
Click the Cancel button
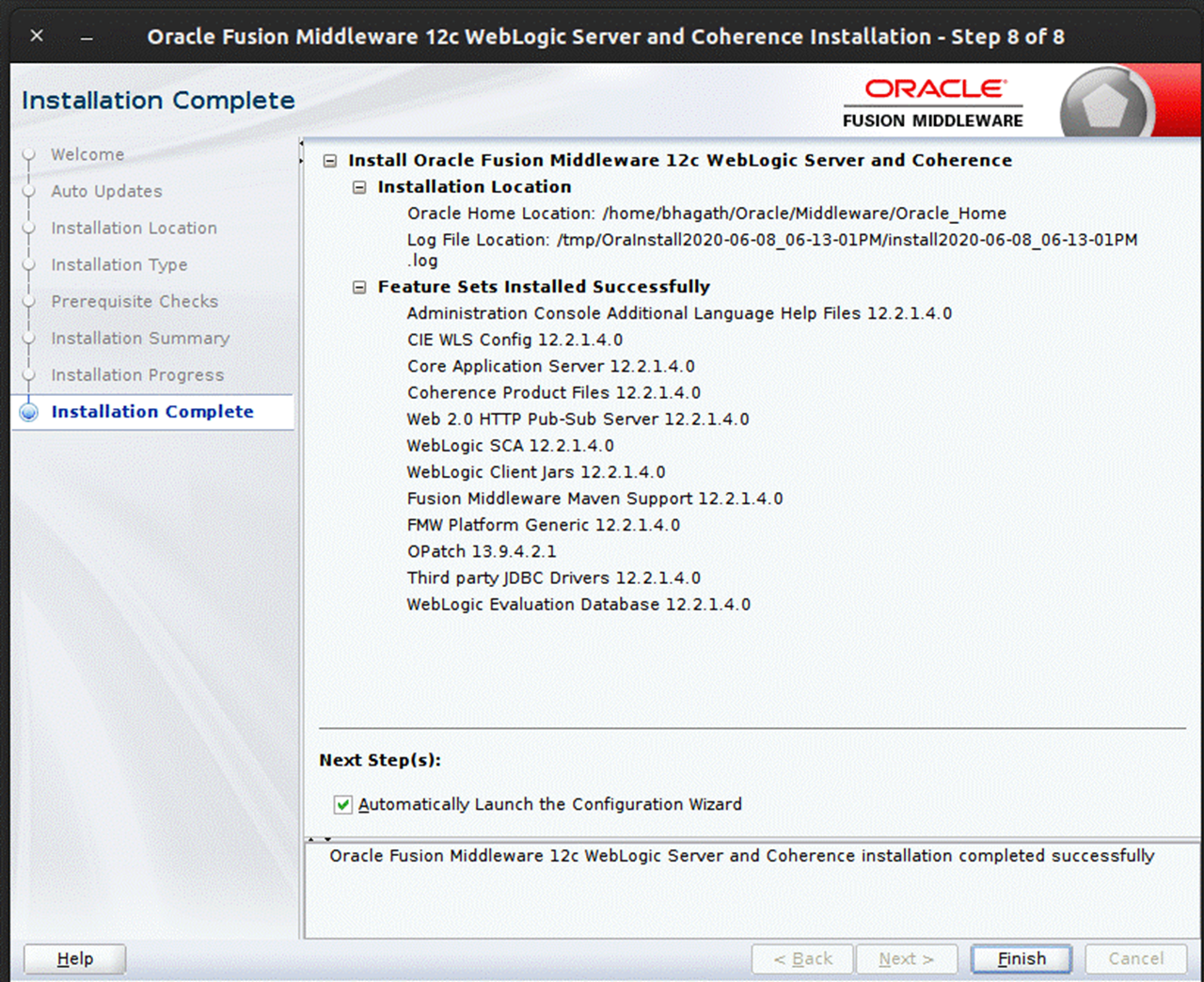click(x=1135, y=958)
